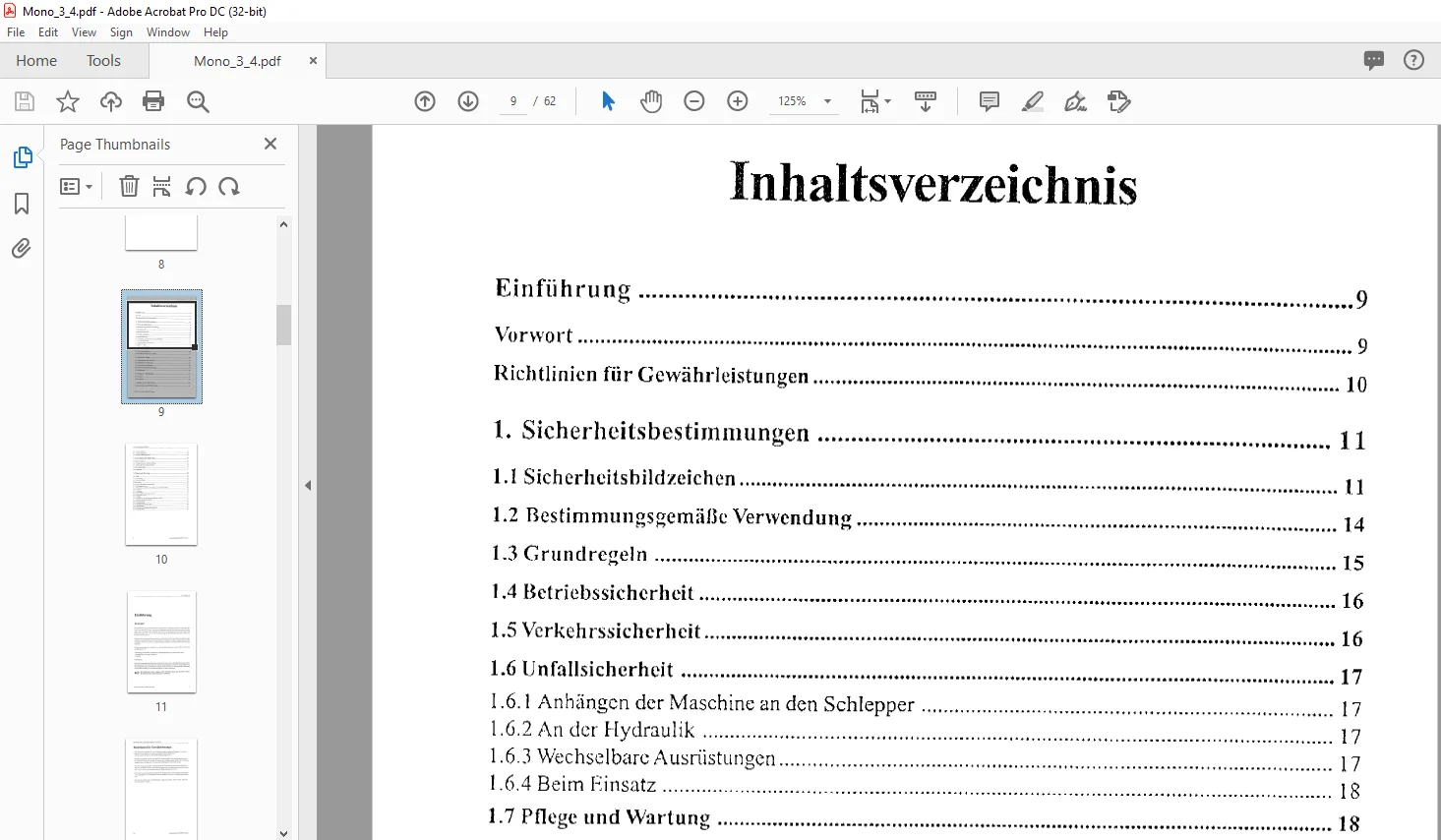Open the Sign document pen tool
1441x840 pixels.
[x=1076, y=101]
